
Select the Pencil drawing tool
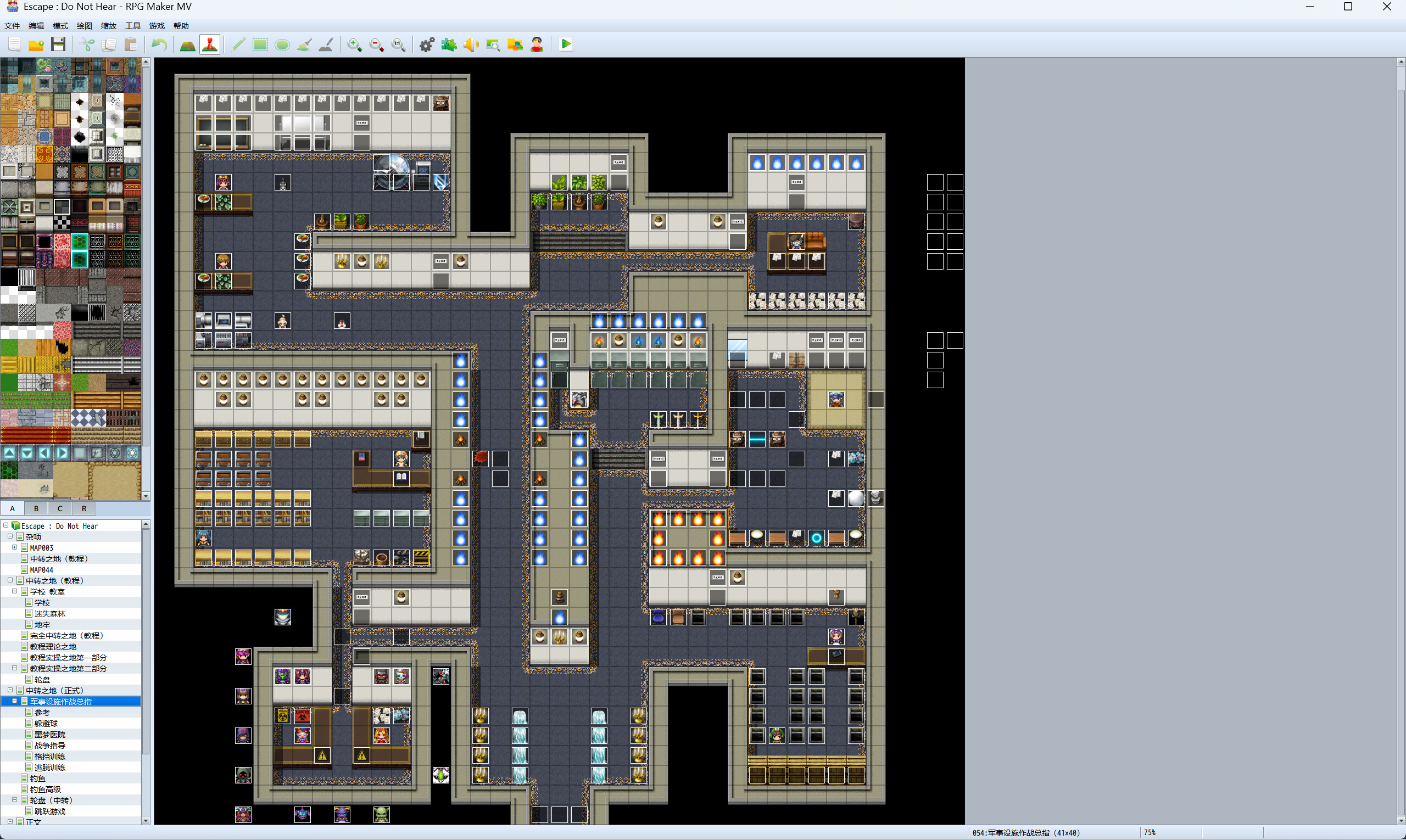coord(238,44)
